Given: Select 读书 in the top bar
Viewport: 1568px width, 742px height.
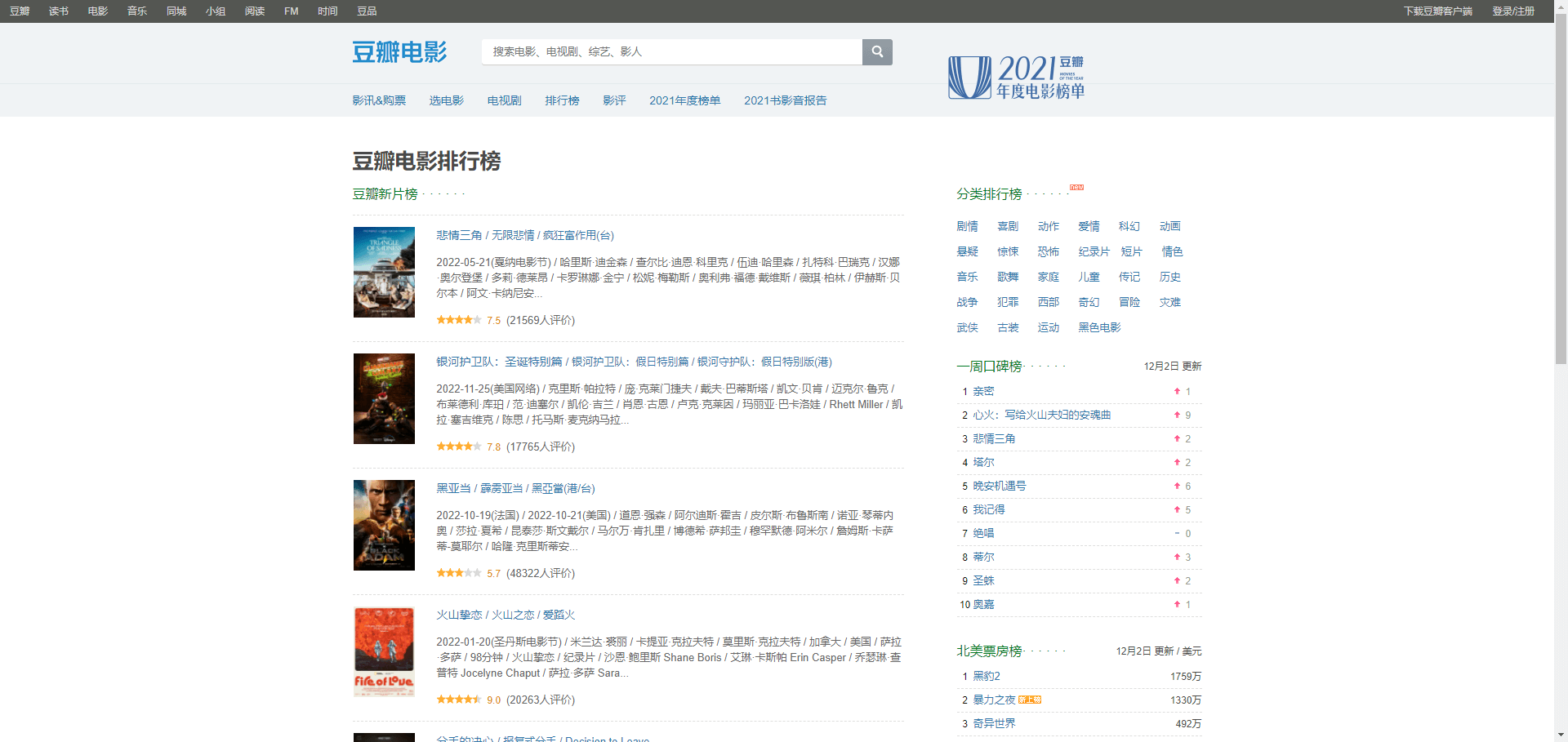Looking at the screenshot, I should pyautogui.click(x=59, y=11).
